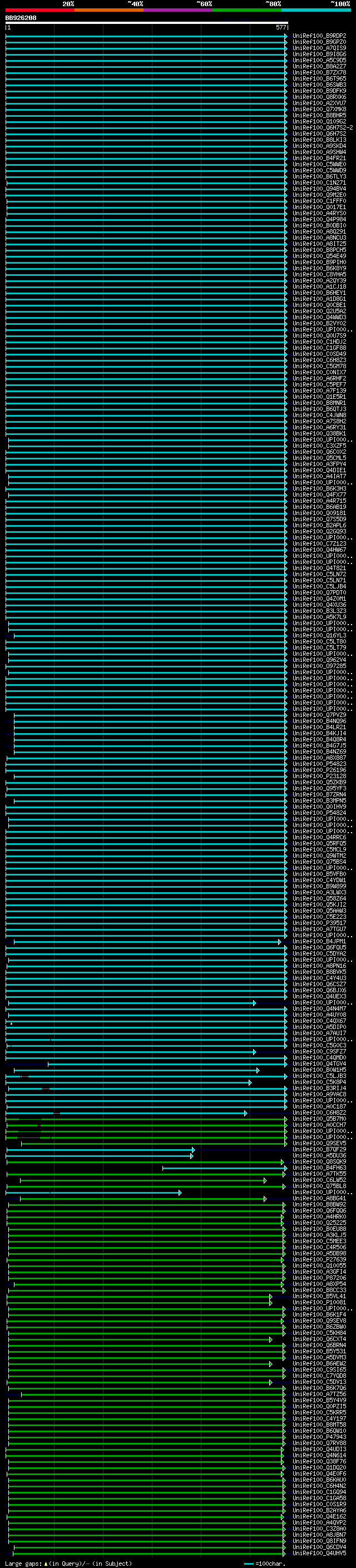Viewport: 356px width, 1568px height.
Task: Select hit label UniRef100_C9SFZ7
Action: [x=319, y=1051]
